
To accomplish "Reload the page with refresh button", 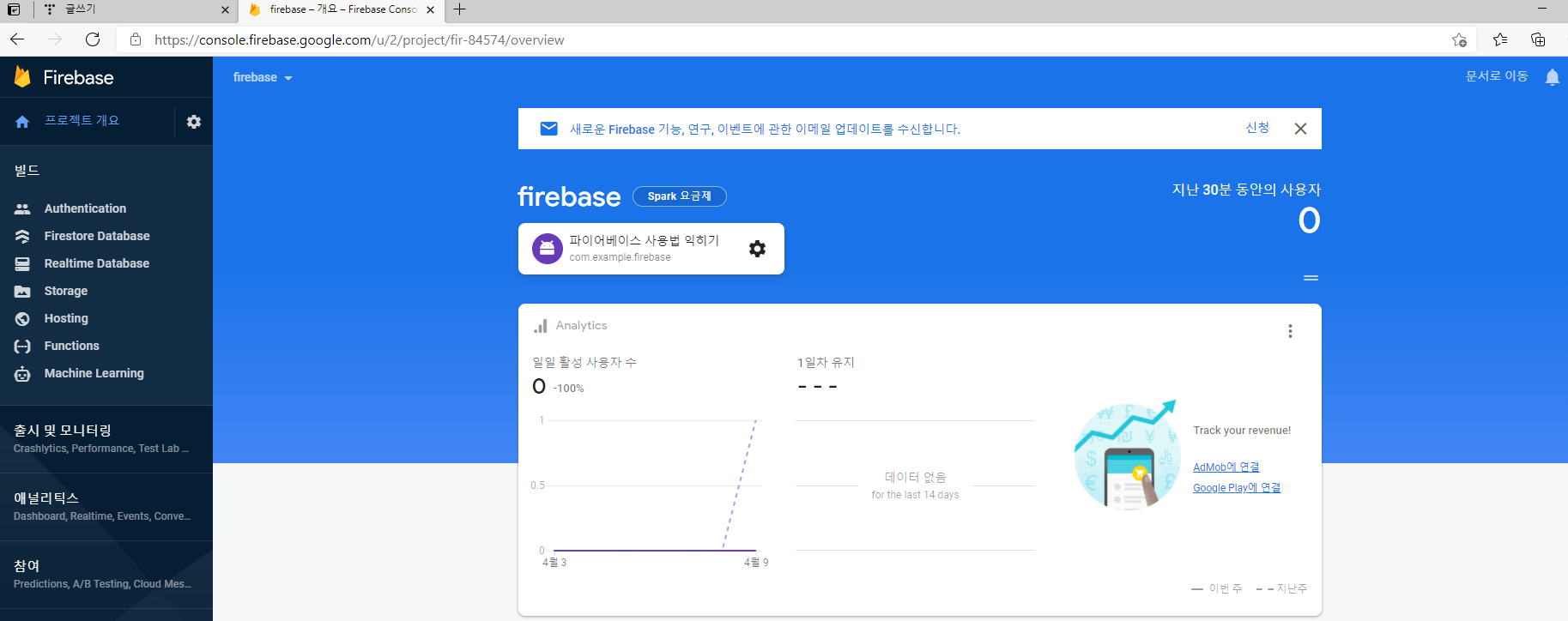I will click(x=93, y=39).
